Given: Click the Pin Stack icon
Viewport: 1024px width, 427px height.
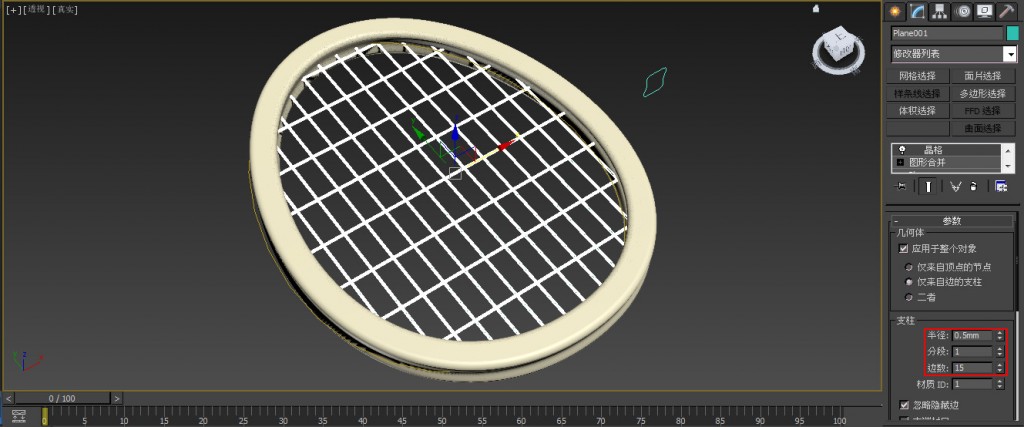Looking at the screenshot, I should pyautogui.click(x=901, y=187).
